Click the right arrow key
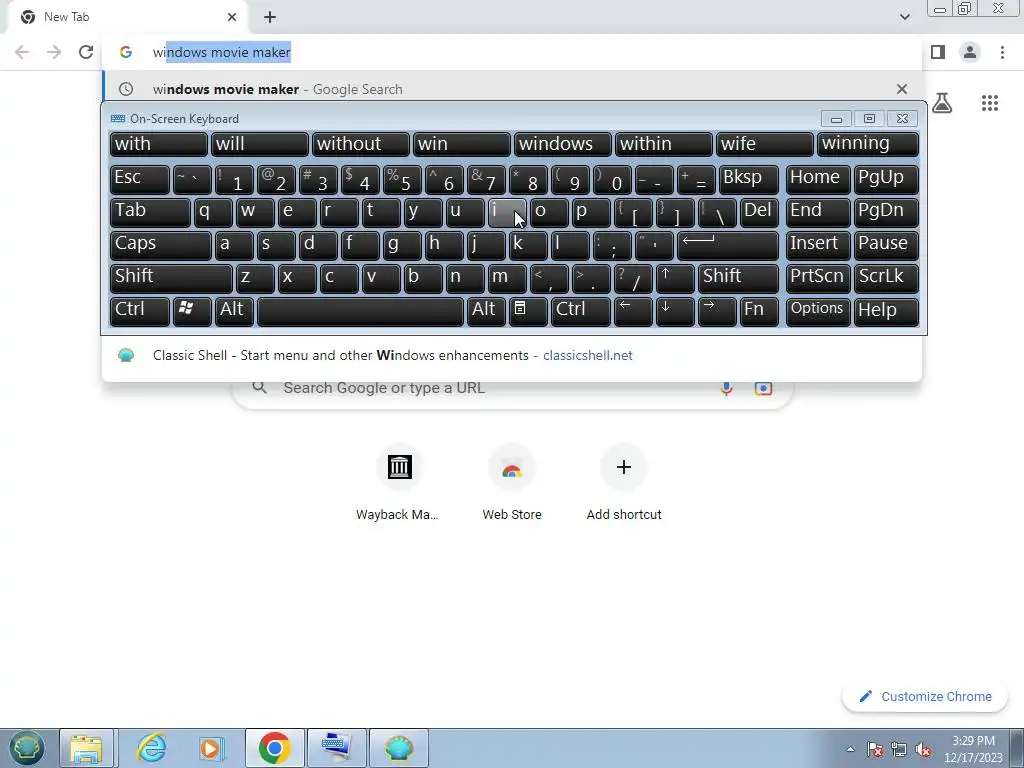Image resolution: width=1024 pixels, height=768 pixels. (717, 312)
